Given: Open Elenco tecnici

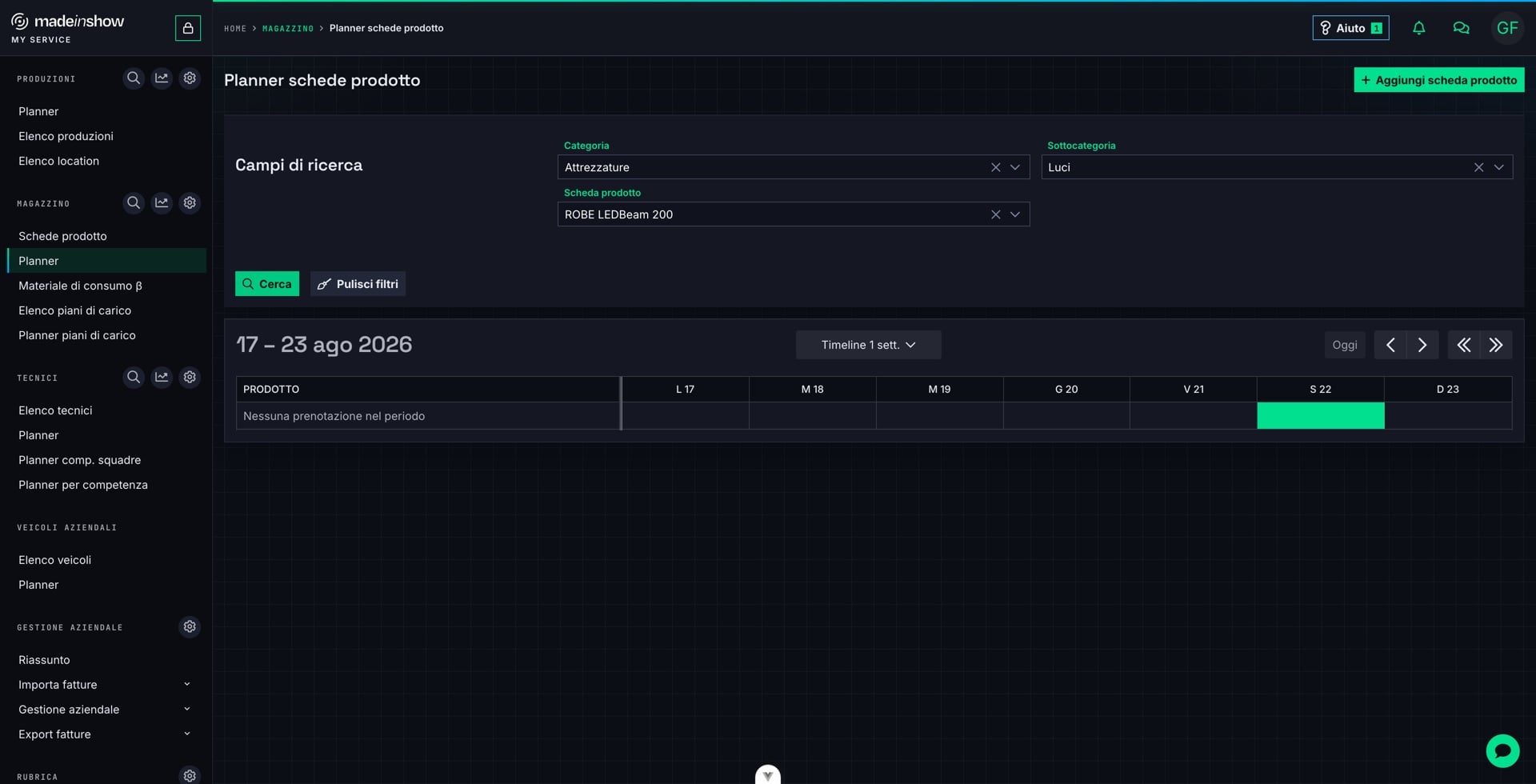Looking at the screenshot, I should [55, 410].
